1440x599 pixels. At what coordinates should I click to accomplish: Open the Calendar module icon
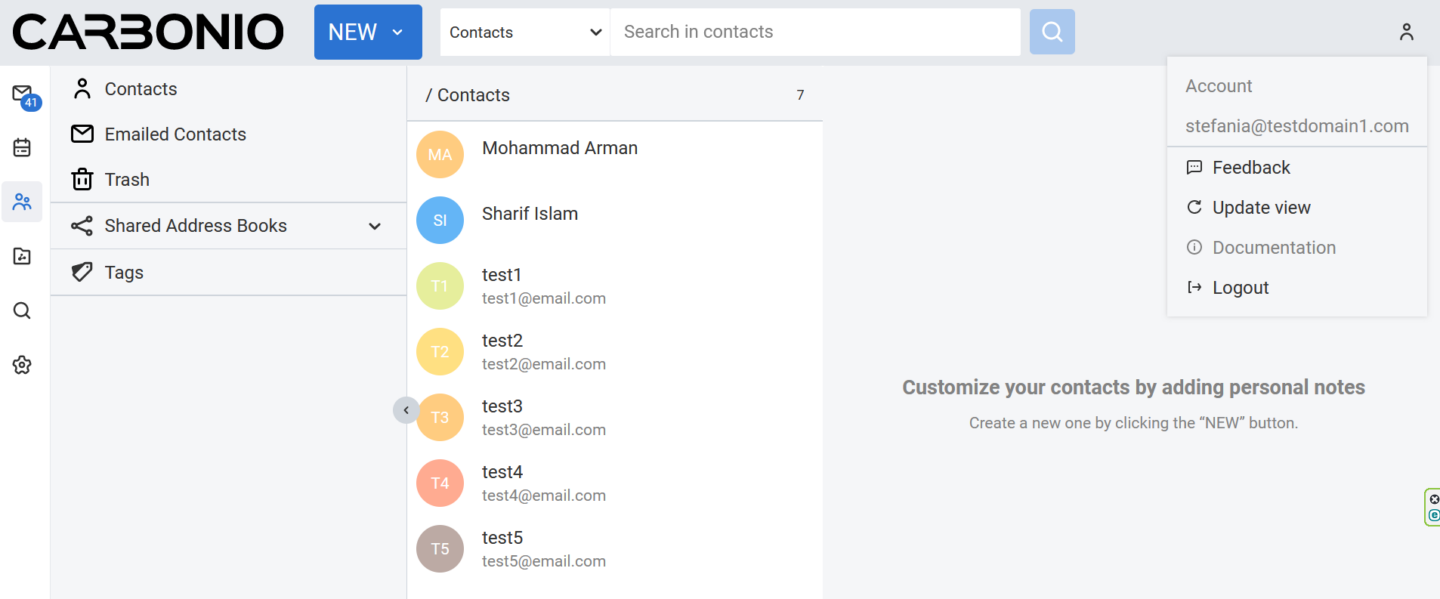coord(22,148)
